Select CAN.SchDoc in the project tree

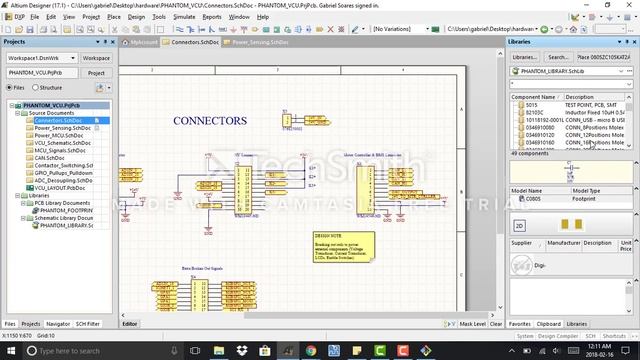click(49, 158)
